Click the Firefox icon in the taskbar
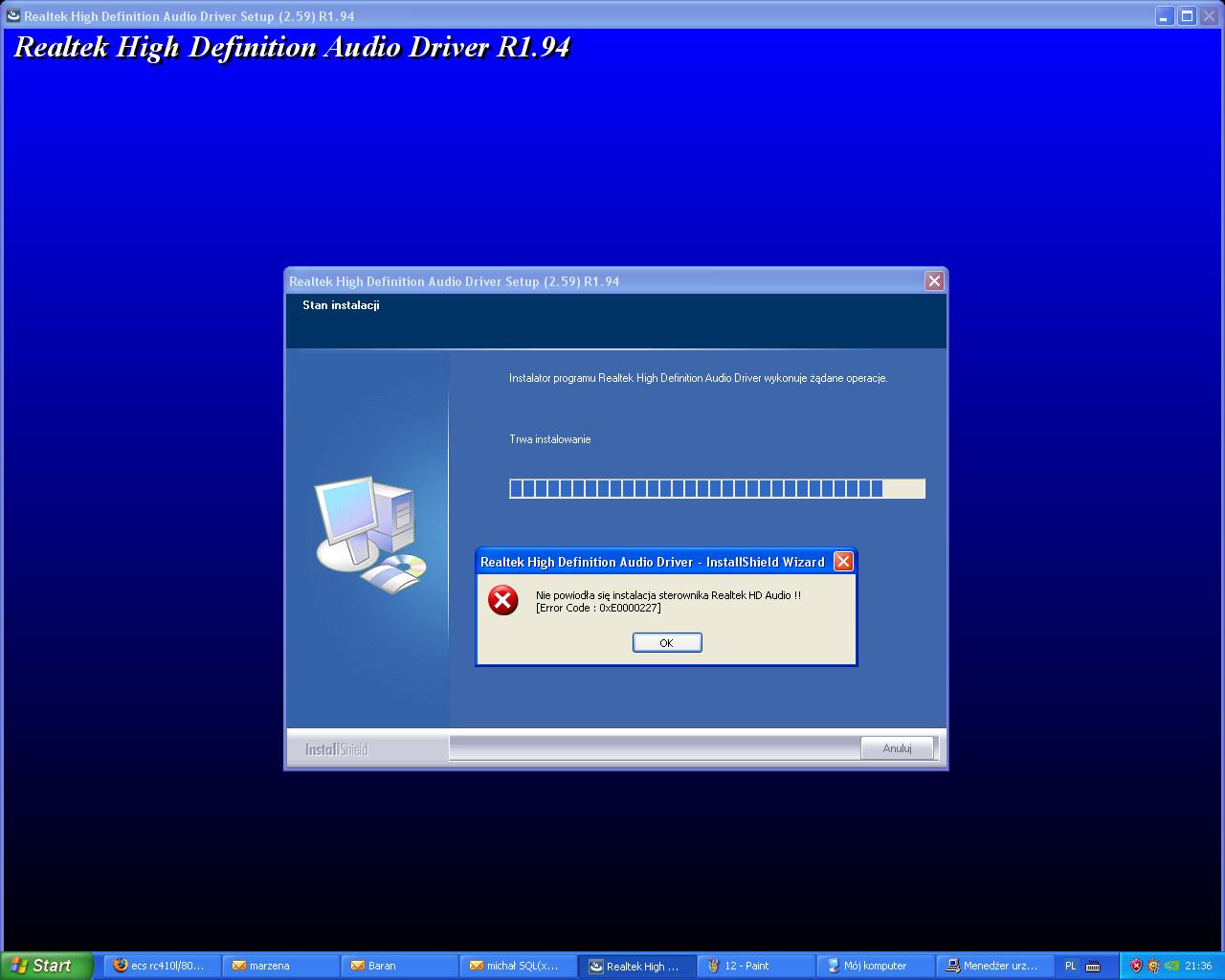This screenshot has width=1225, height=980. pyautogui.click(x=120, y=966)
